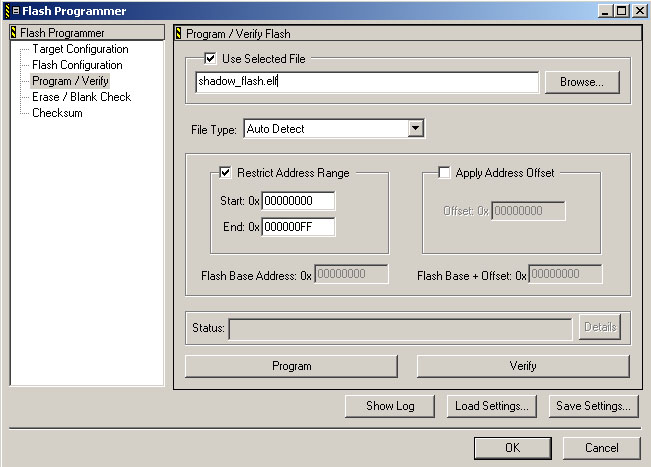Click the Program / Verify Flash panel icon
651x467 pixels.
point(179,33)
